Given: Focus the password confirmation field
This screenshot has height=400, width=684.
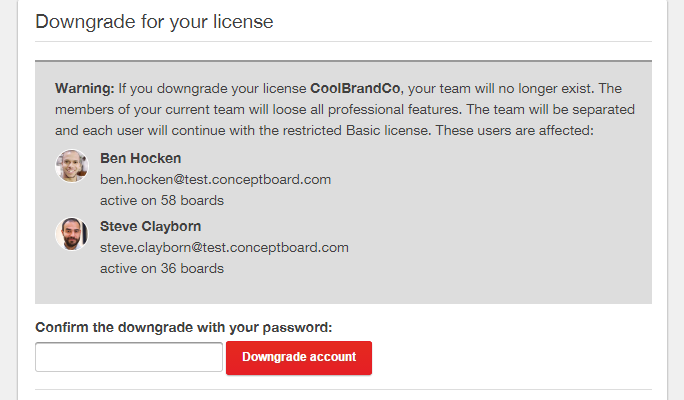Looking at the screenshot, I should pyautogui.click(x=129, y=357).
